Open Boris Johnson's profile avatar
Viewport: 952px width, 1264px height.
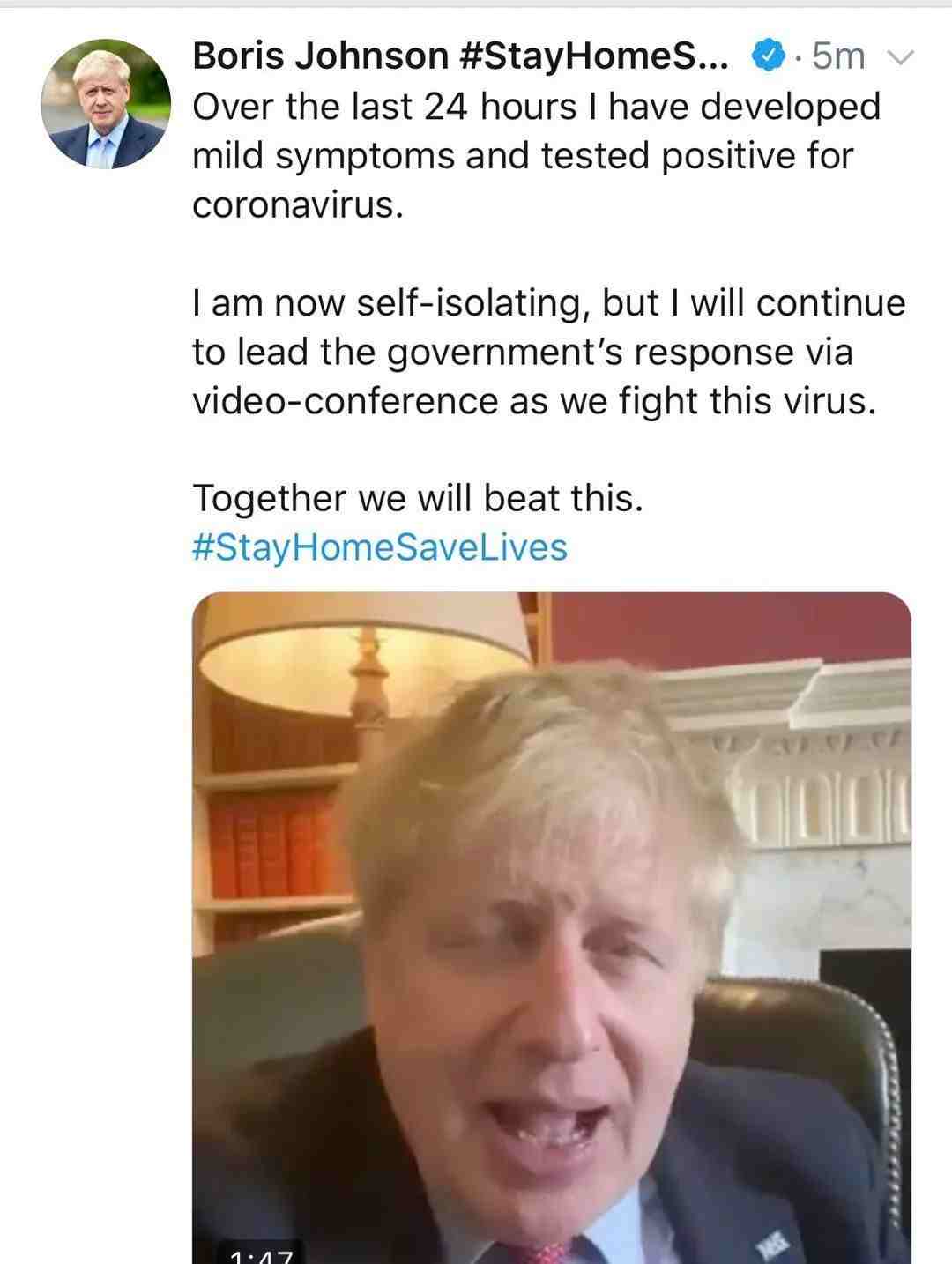[x=106, y=104]
